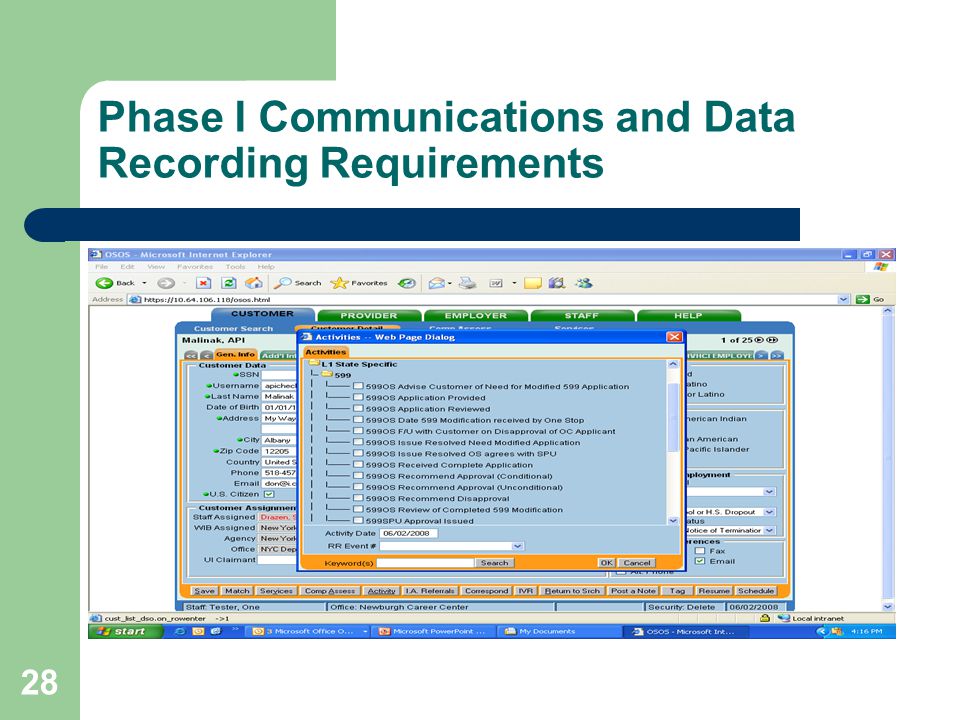The height and width of the screenshot is (720, 960).
Task: Open the Mail icon dropdown arrow
Action: tap(450, 283)
